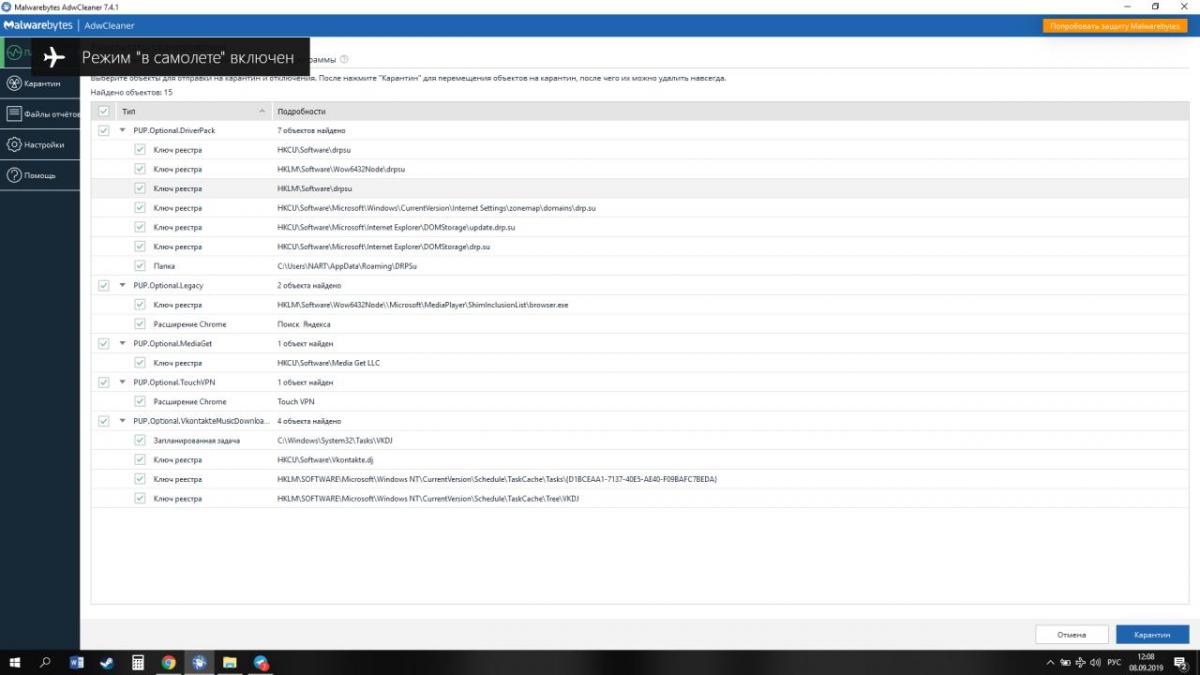Open the Карантин sidebar section
This screenshot has width=1200, height=675.
point(40,83)
